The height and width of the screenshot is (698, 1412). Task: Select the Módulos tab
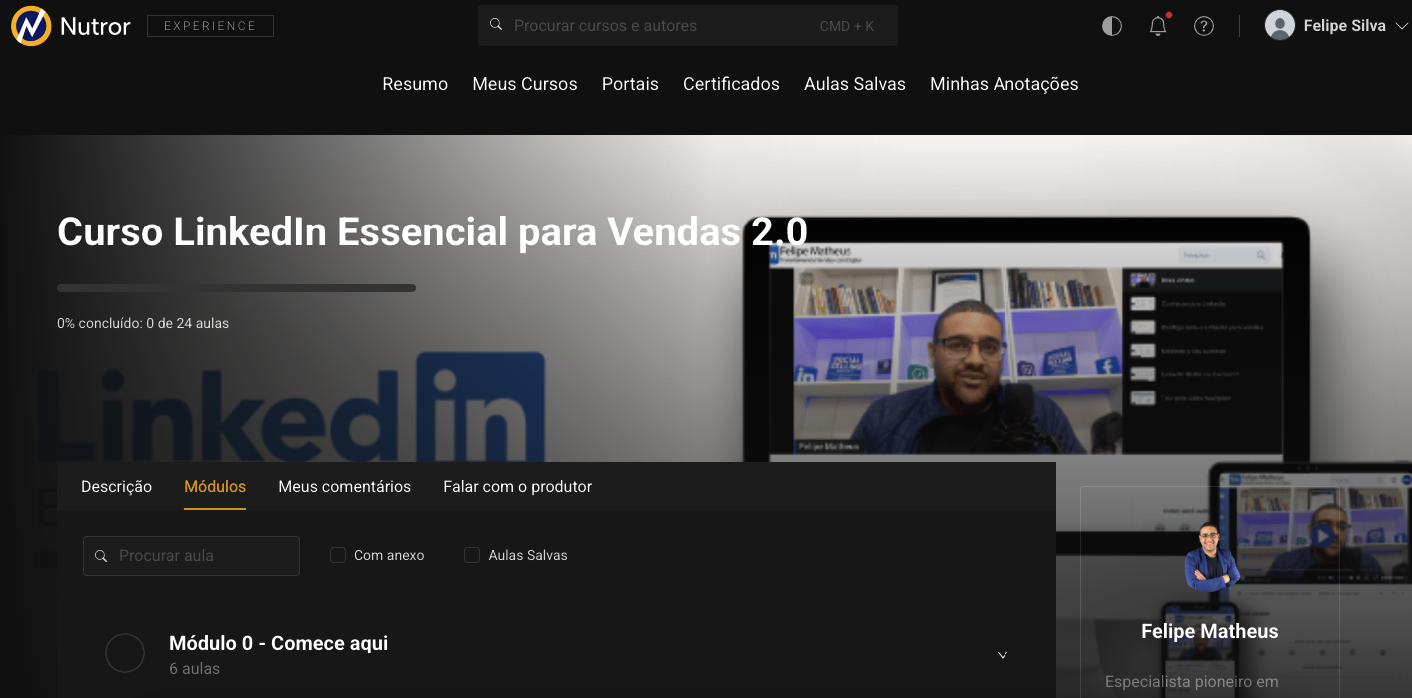215,487
